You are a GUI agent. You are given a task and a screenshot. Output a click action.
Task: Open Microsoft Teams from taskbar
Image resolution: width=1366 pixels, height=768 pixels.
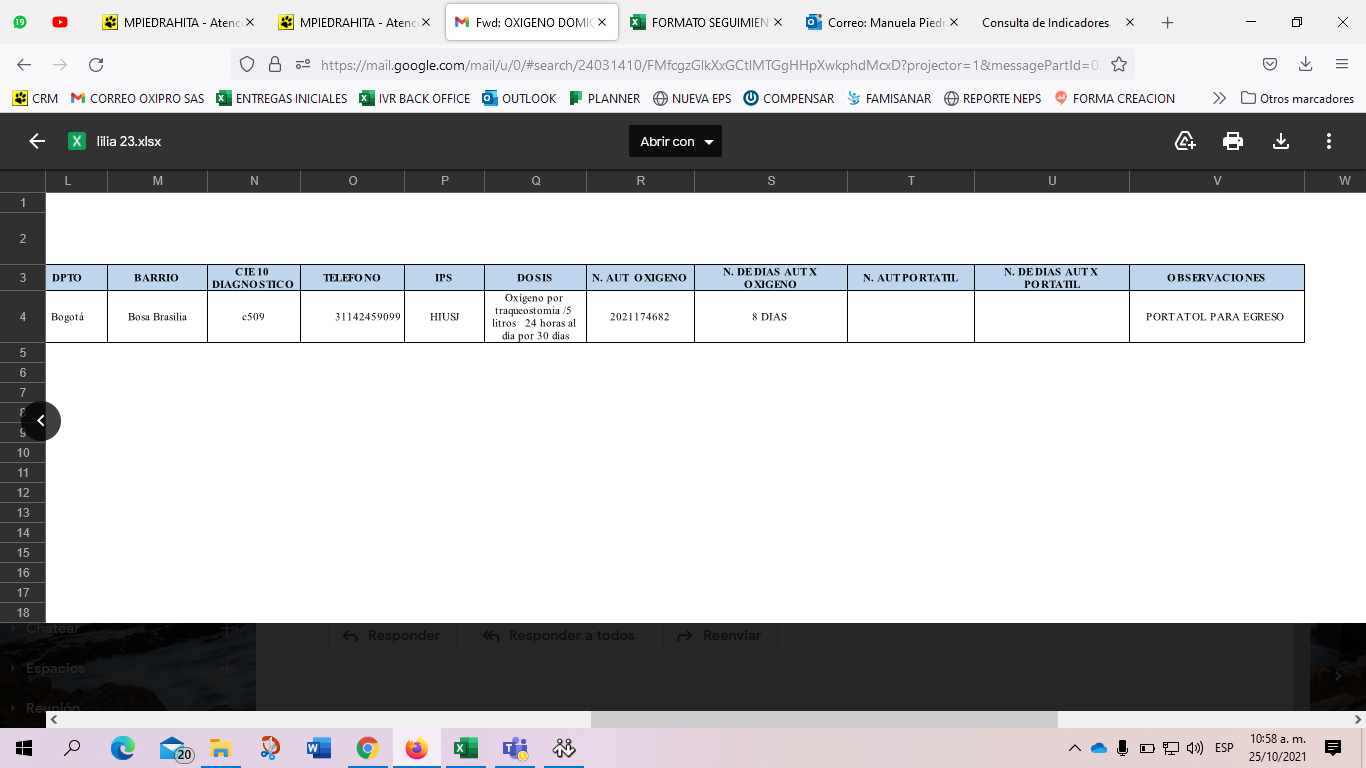coord(515,747)
